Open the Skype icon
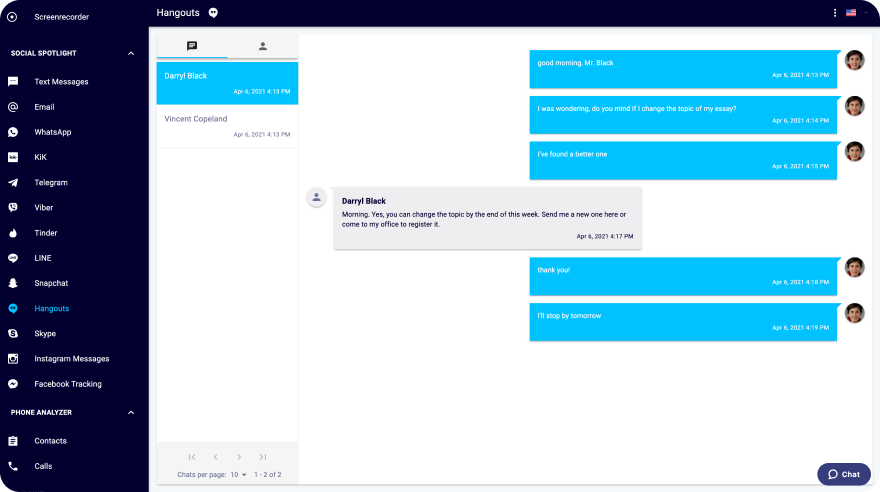Screen dimensions: 880x492 13,333
